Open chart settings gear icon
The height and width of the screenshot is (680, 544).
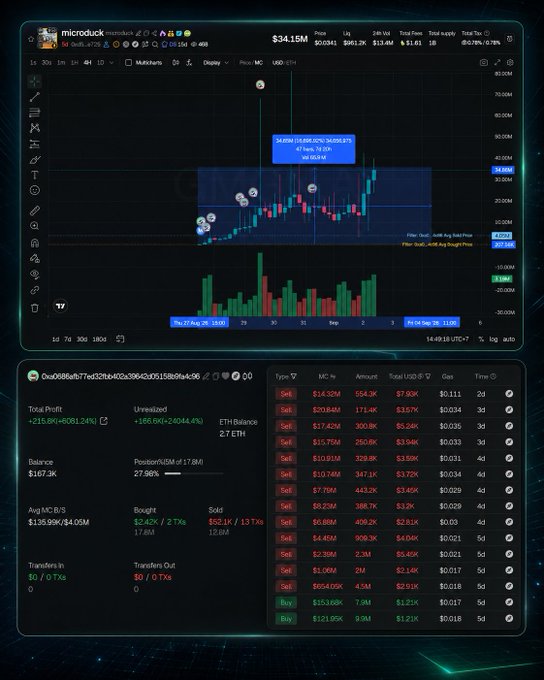pyautogui.click(x=511, y=62)
